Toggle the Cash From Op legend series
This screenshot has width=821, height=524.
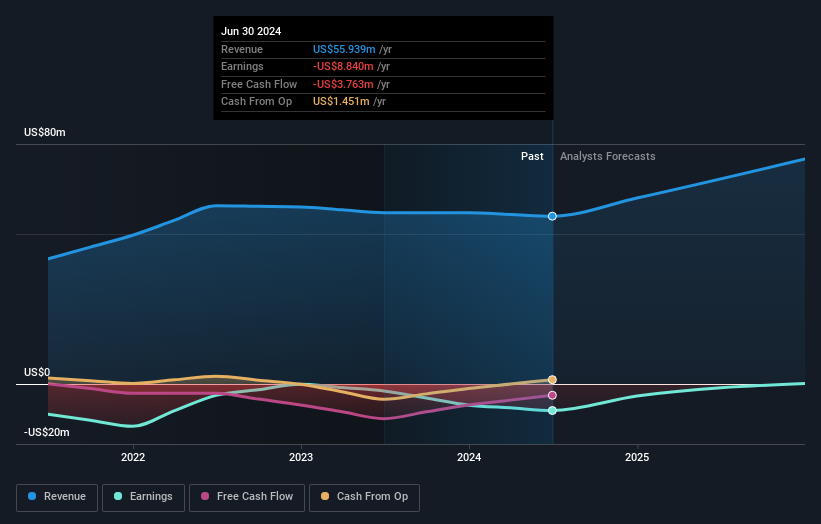364,497
